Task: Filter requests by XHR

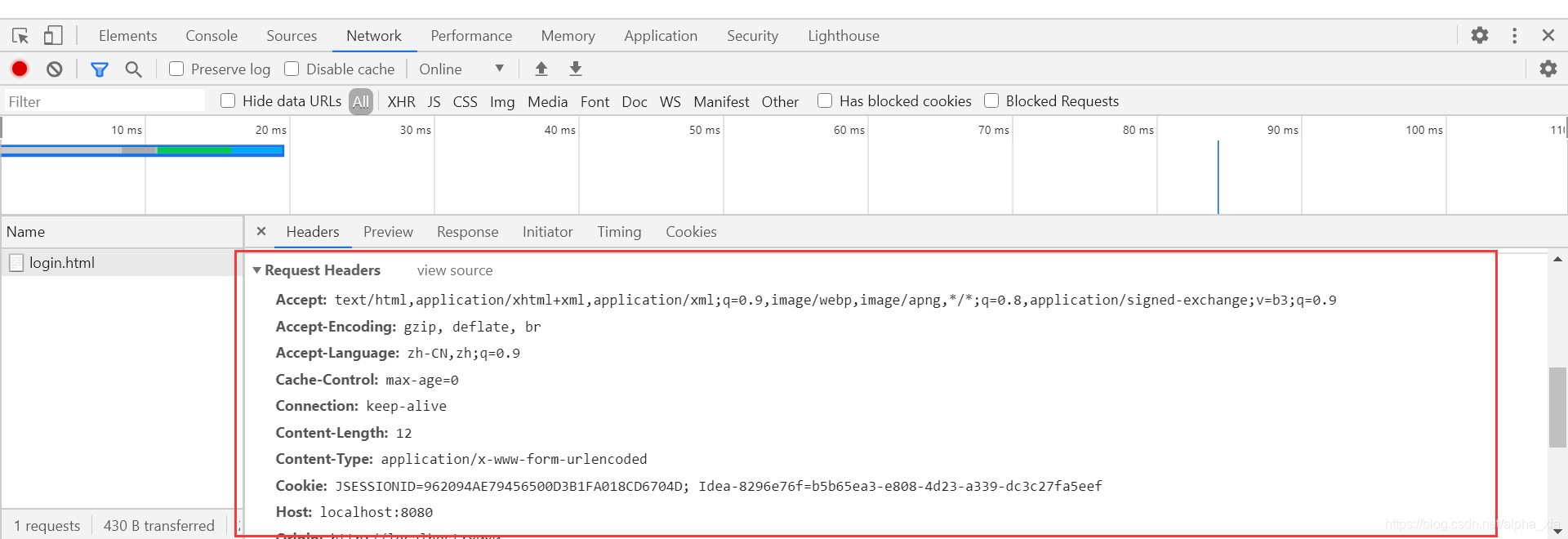Action: pos(401,101)
